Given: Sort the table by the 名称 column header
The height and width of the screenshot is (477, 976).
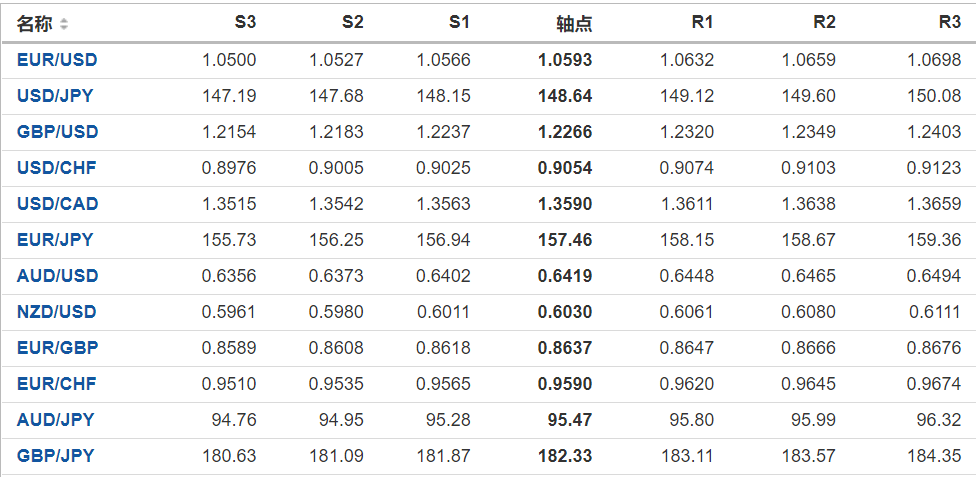Looking at the screenshot, I should point(35,24).
